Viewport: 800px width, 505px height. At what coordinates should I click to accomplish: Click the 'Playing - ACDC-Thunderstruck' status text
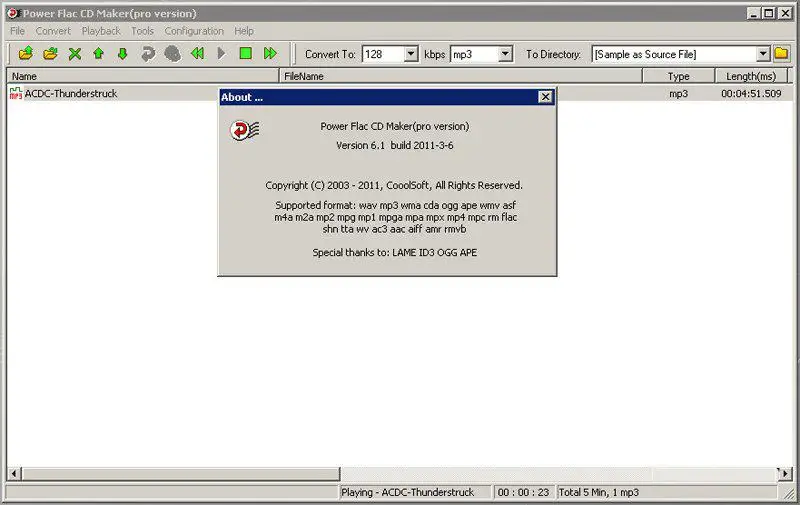click(x=408, y=492)
